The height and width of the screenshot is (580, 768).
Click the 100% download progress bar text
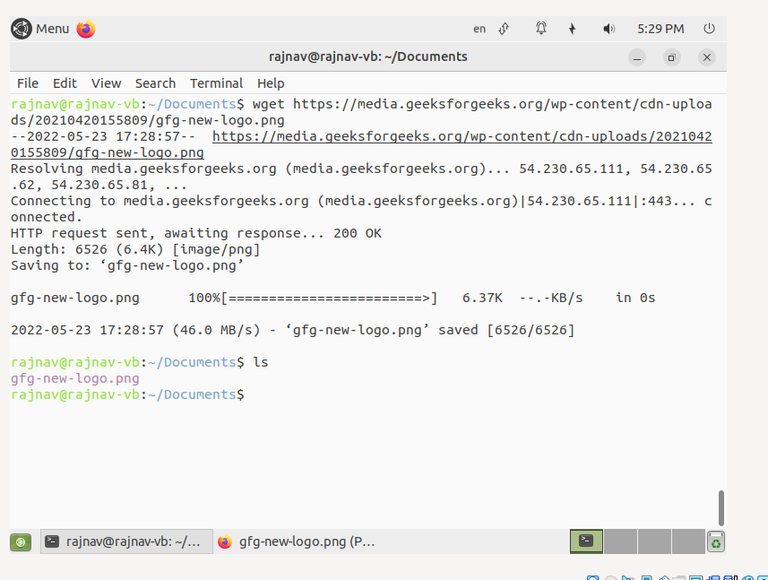pyautogui.click(x=312, y=298)
